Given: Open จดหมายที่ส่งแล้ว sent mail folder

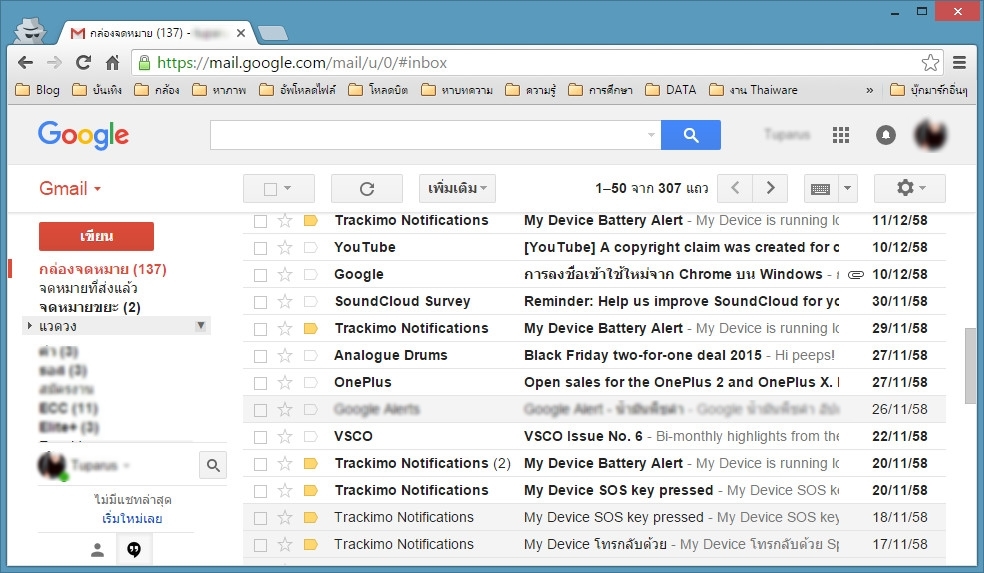Looking at the screenshot, I should (88, 288).
